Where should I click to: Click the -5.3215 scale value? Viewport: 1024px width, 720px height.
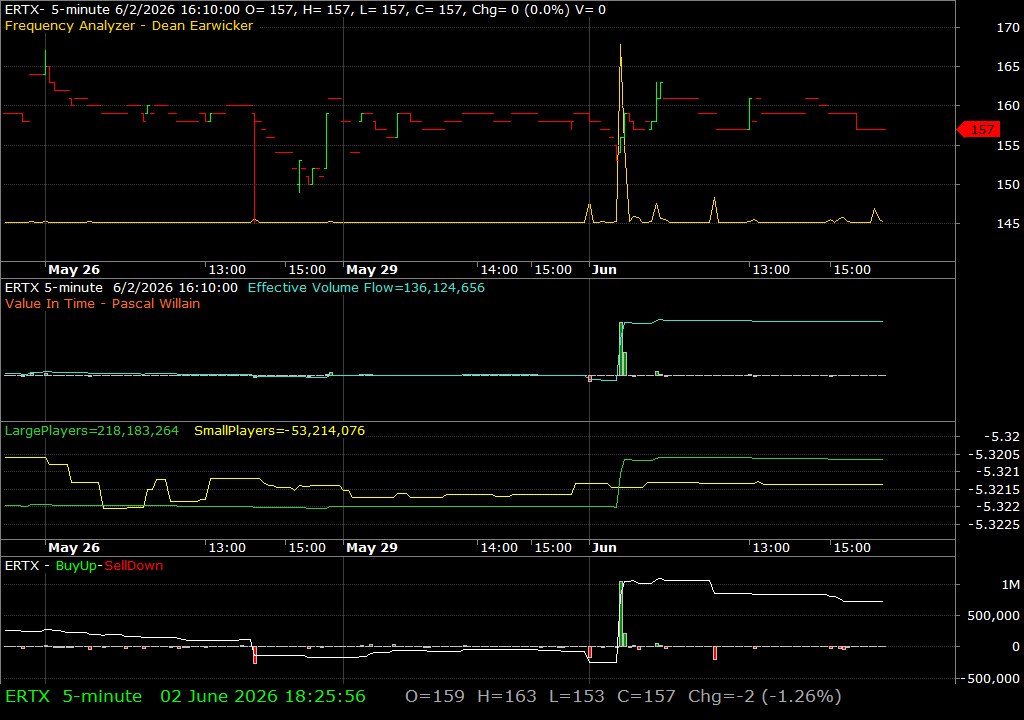(x=993, y=489)
